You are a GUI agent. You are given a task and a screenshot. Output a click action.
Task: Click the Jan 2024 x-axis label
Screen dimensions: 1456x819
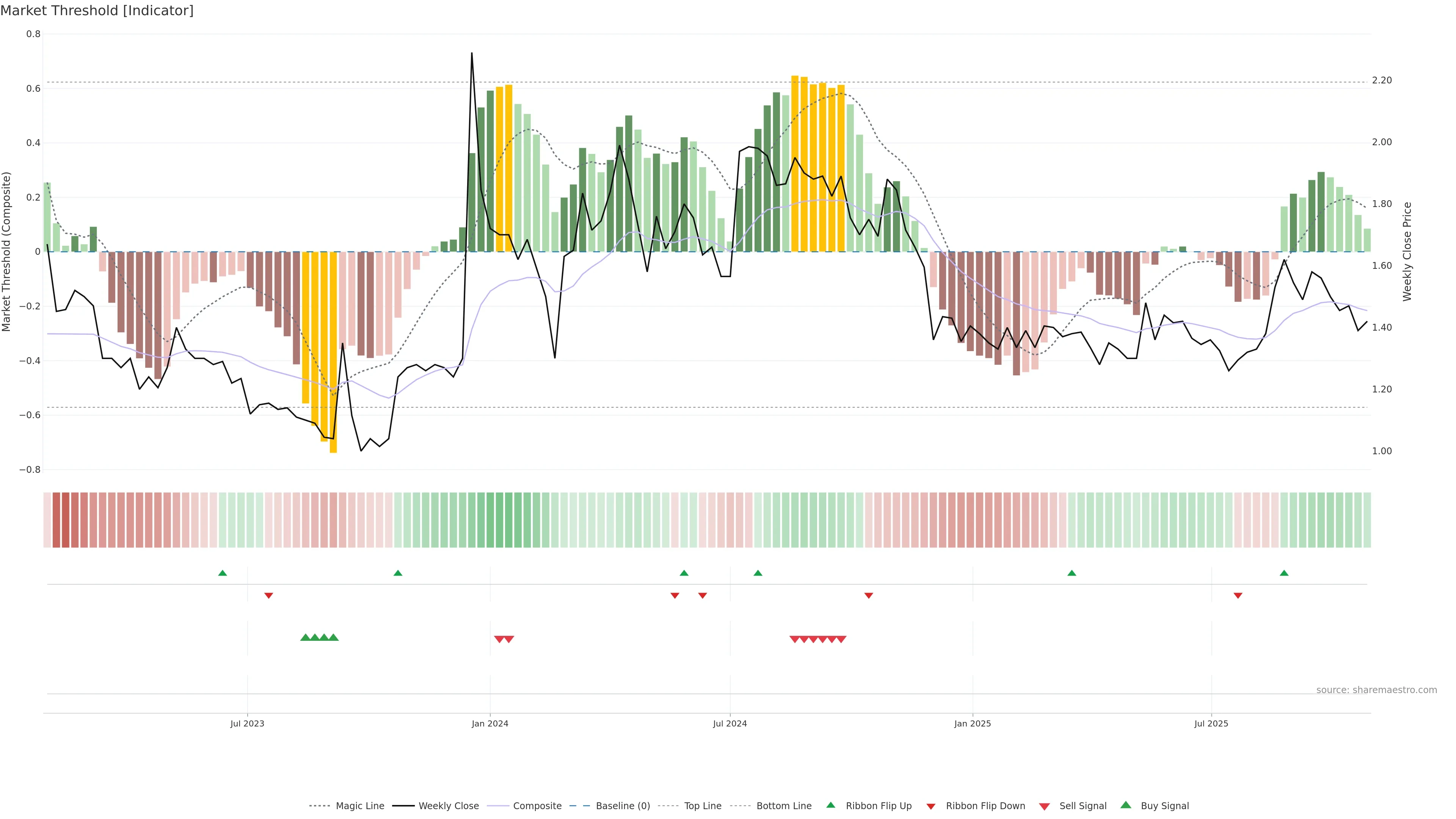490,723
